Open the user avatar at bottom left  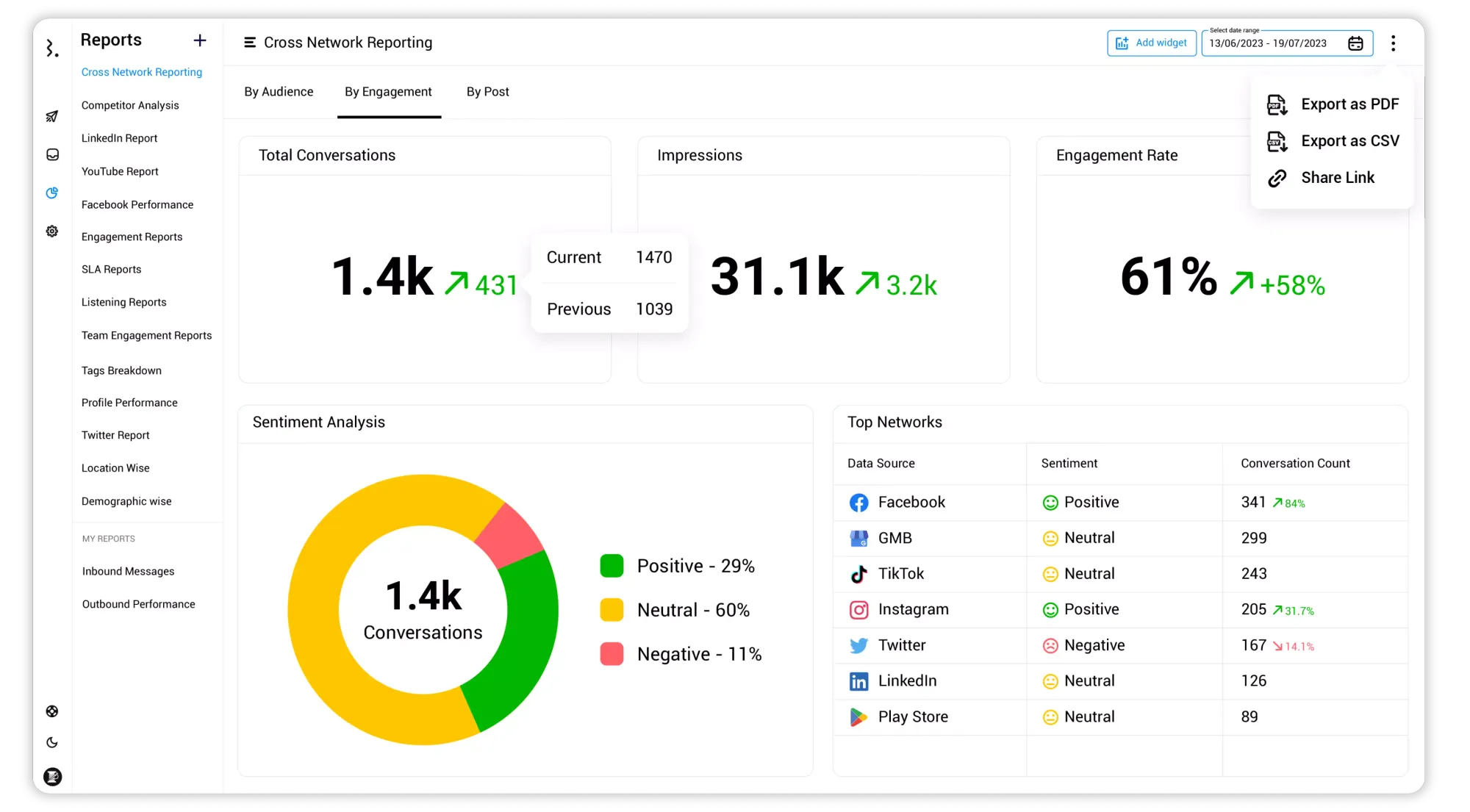point(52,777)
